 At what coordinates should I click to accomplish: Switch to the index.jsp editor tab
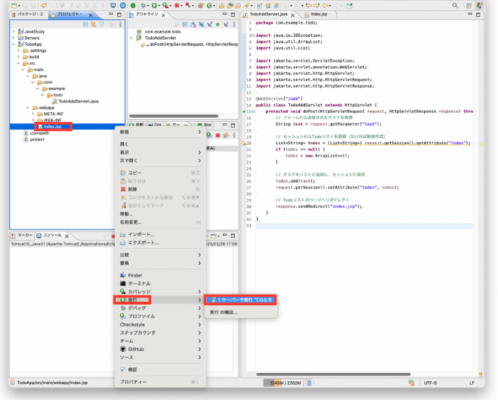coord(319,14)
